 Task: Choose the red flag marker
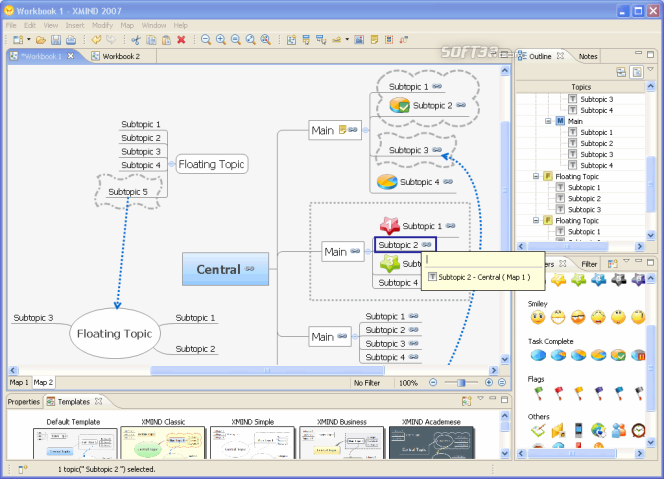click(x=558, y=393)
